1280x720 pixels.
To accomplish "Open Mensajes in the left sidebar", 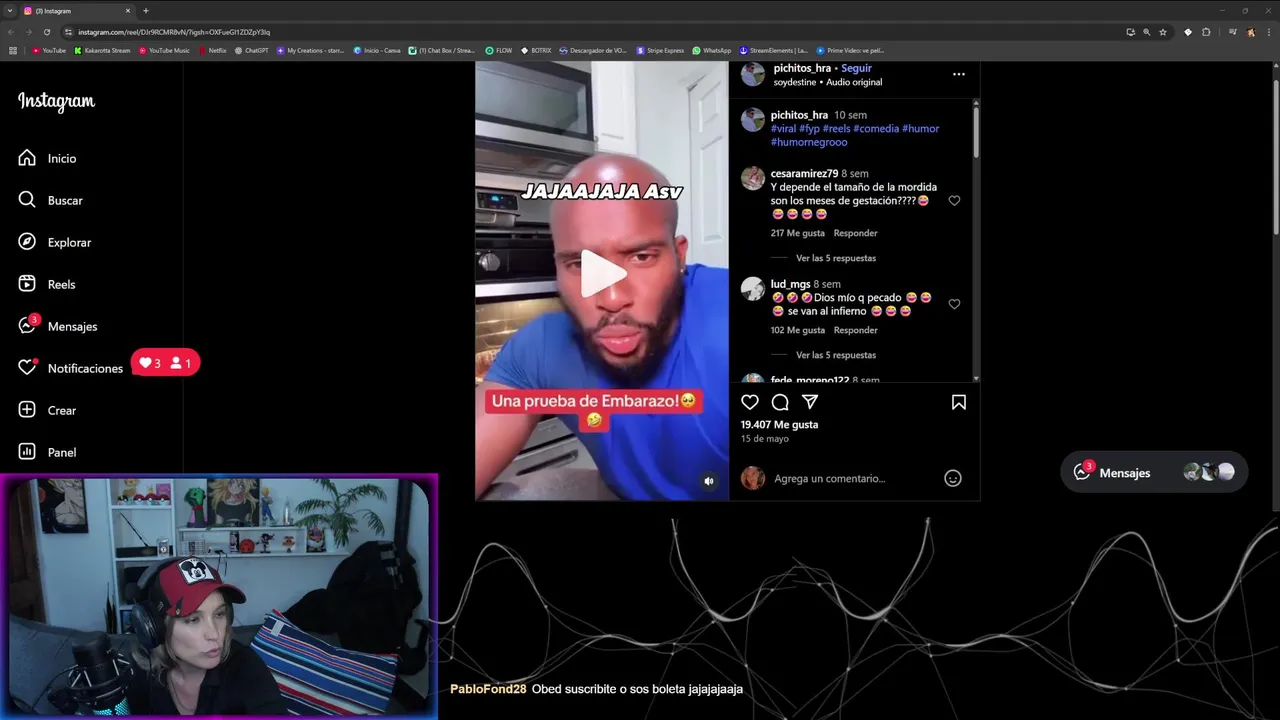I will pyautogui.click(x=58, y=326).
